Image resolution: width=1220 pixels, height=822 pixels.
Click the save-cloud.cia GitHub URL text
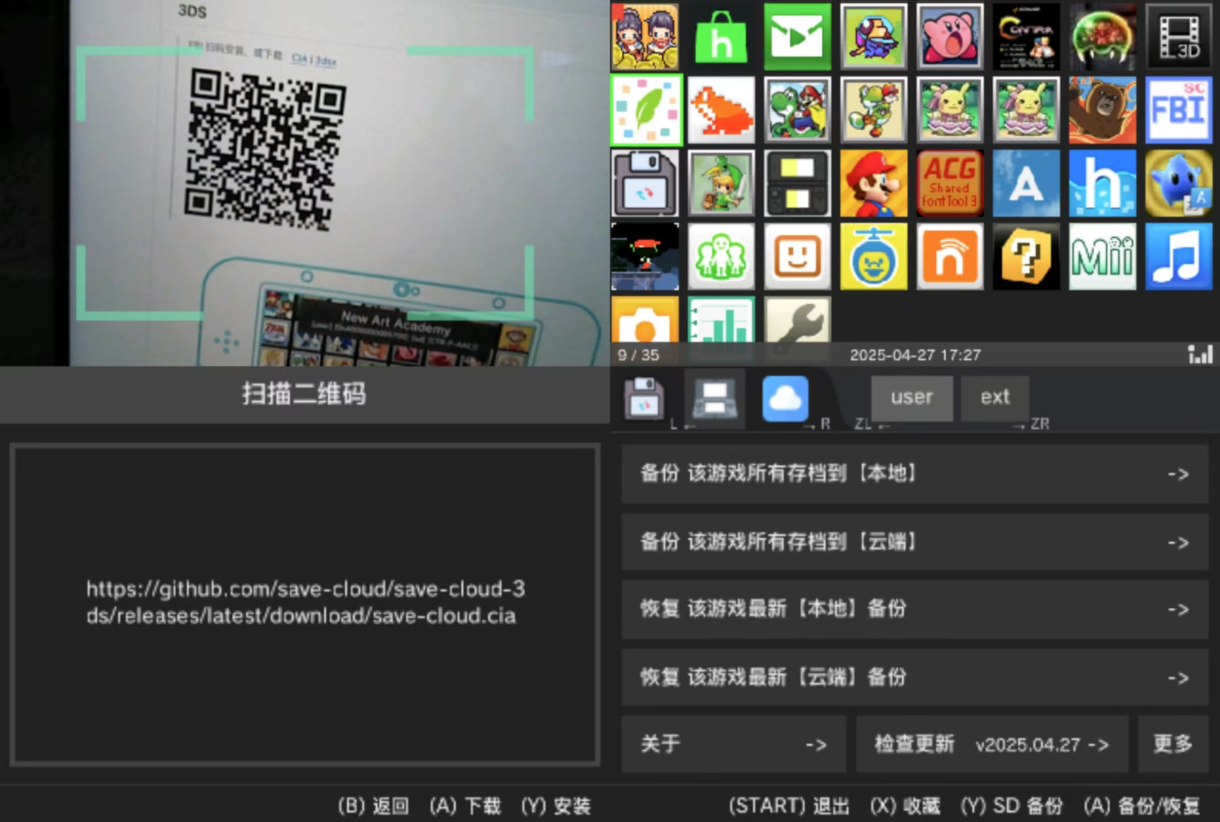coord(305,602)
